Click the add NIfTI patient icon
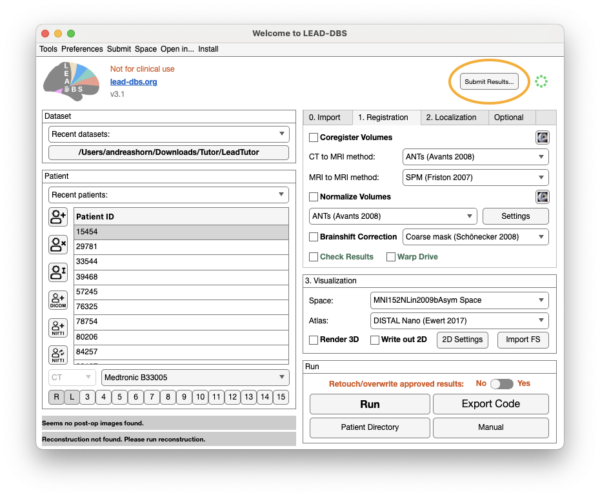This screenshot has height=497, width=600. 58,328
